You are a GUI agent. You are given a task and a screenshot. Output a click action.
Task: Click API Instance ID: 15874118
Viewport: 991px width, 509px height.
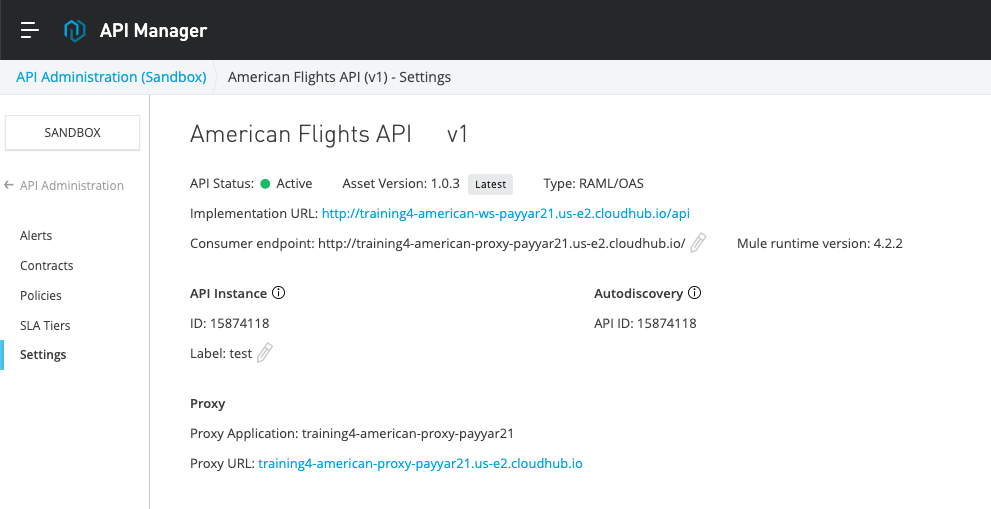tap(229, 323)
